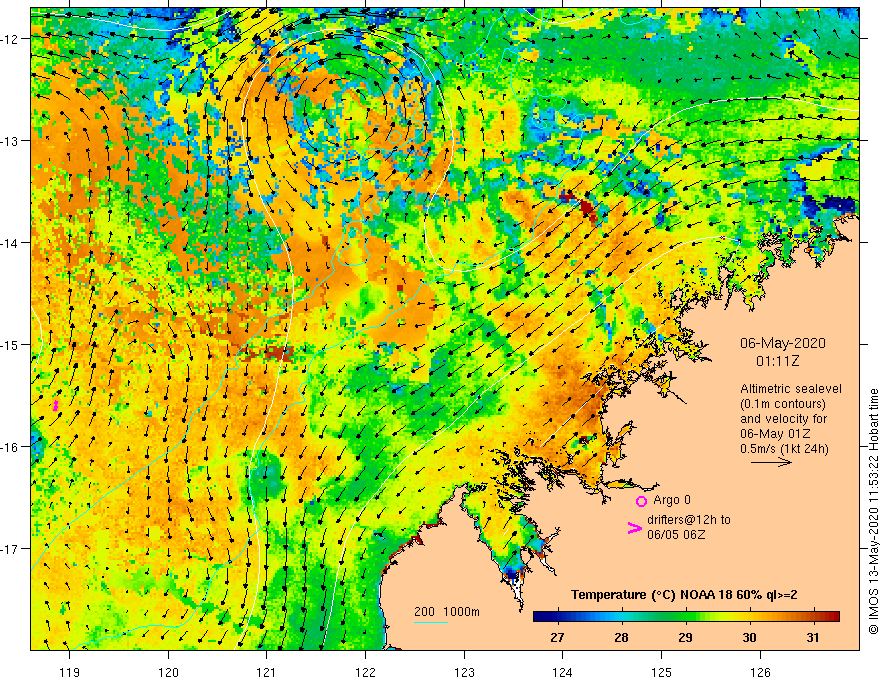Click the 0.5m/s velocity scale arrow

tap(771, 462)
